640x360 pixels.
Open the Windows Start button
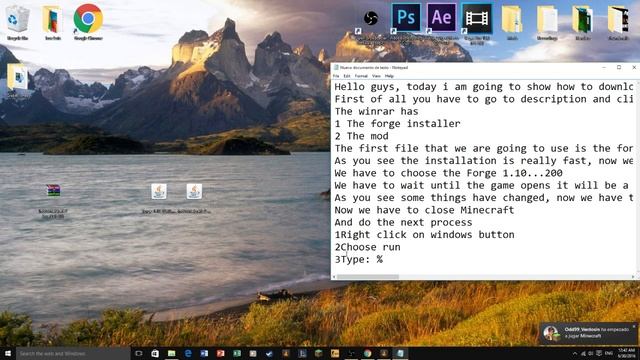coord(8,353)
